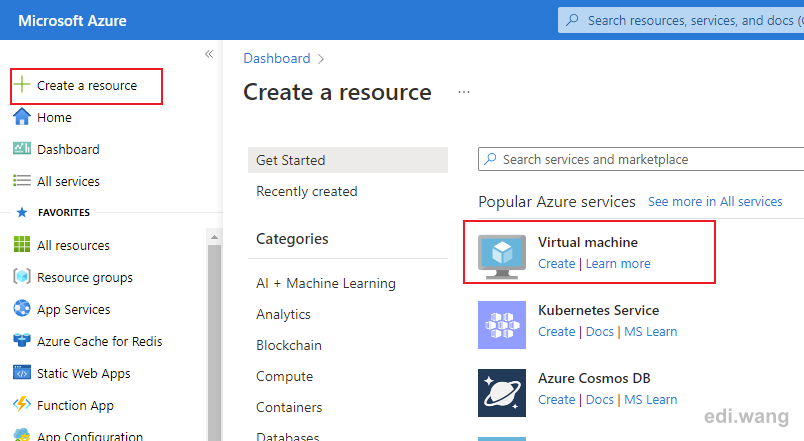Click the Function App label
The height and width of the screenshot is (441, 804).
[75, 405]
